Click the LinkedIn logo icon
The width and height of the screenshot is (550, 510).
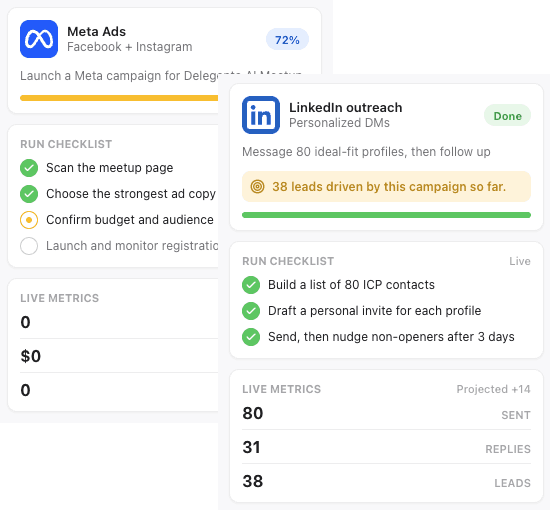pos(261,115)
